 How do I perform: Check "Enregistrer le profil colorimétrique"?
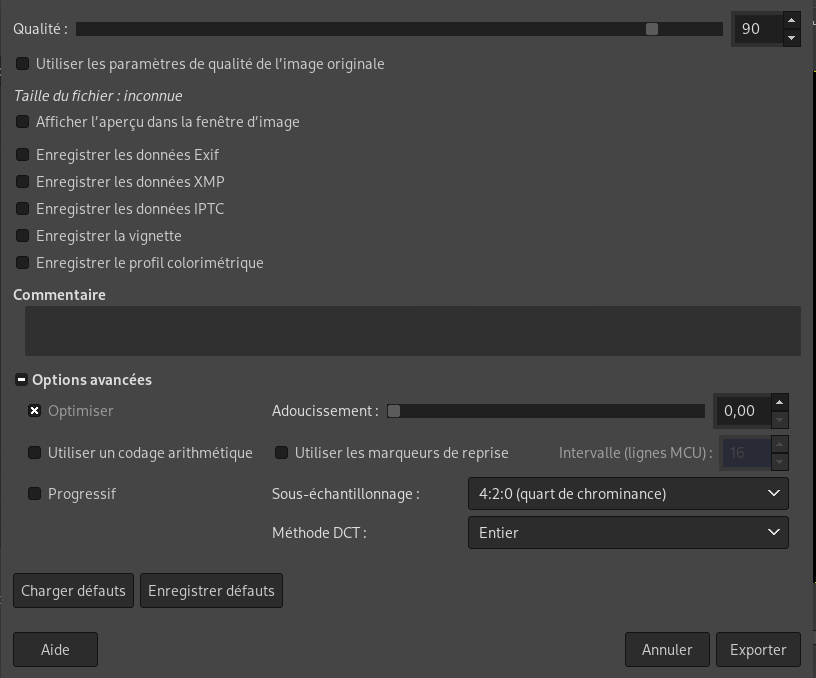(21, 262)
